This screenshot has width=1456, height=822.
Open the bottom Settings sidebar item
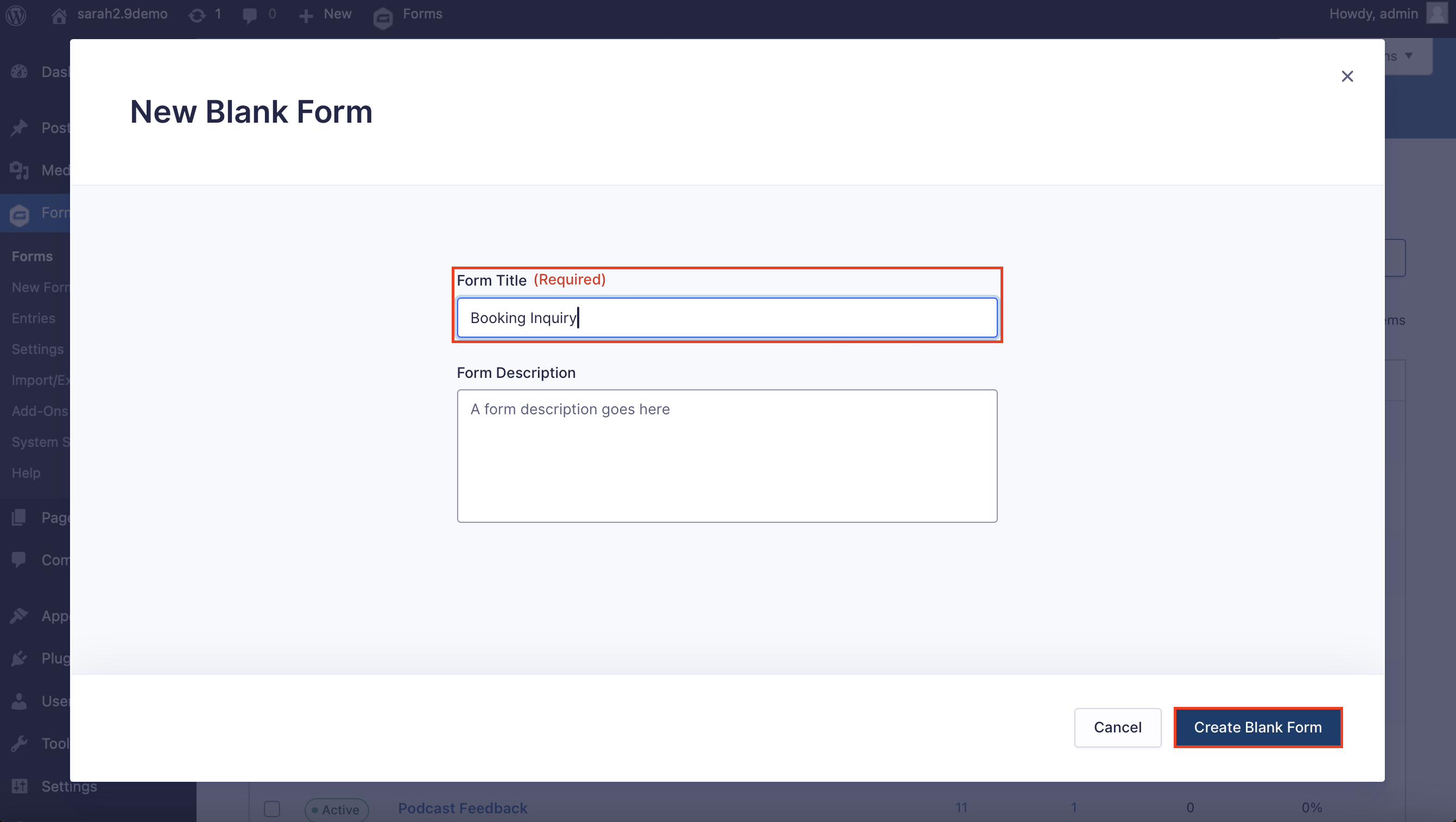(x=69, y=786)
